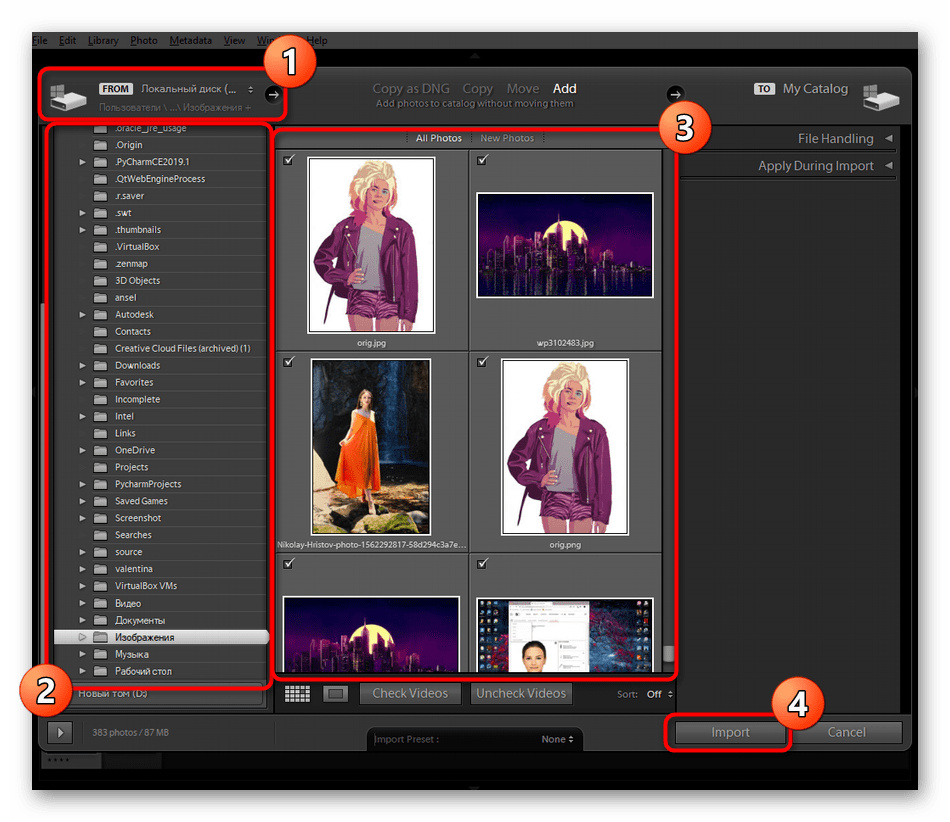Select the Nikolay-Hristov photo thumbnail
Viewport: 950px width, 822px height.
point(371,447)
